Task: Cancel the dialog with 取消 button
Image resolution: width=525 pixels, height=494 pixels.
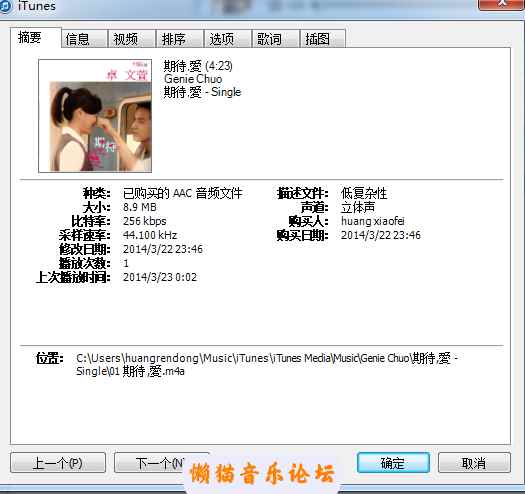Action: click(474, 463)
